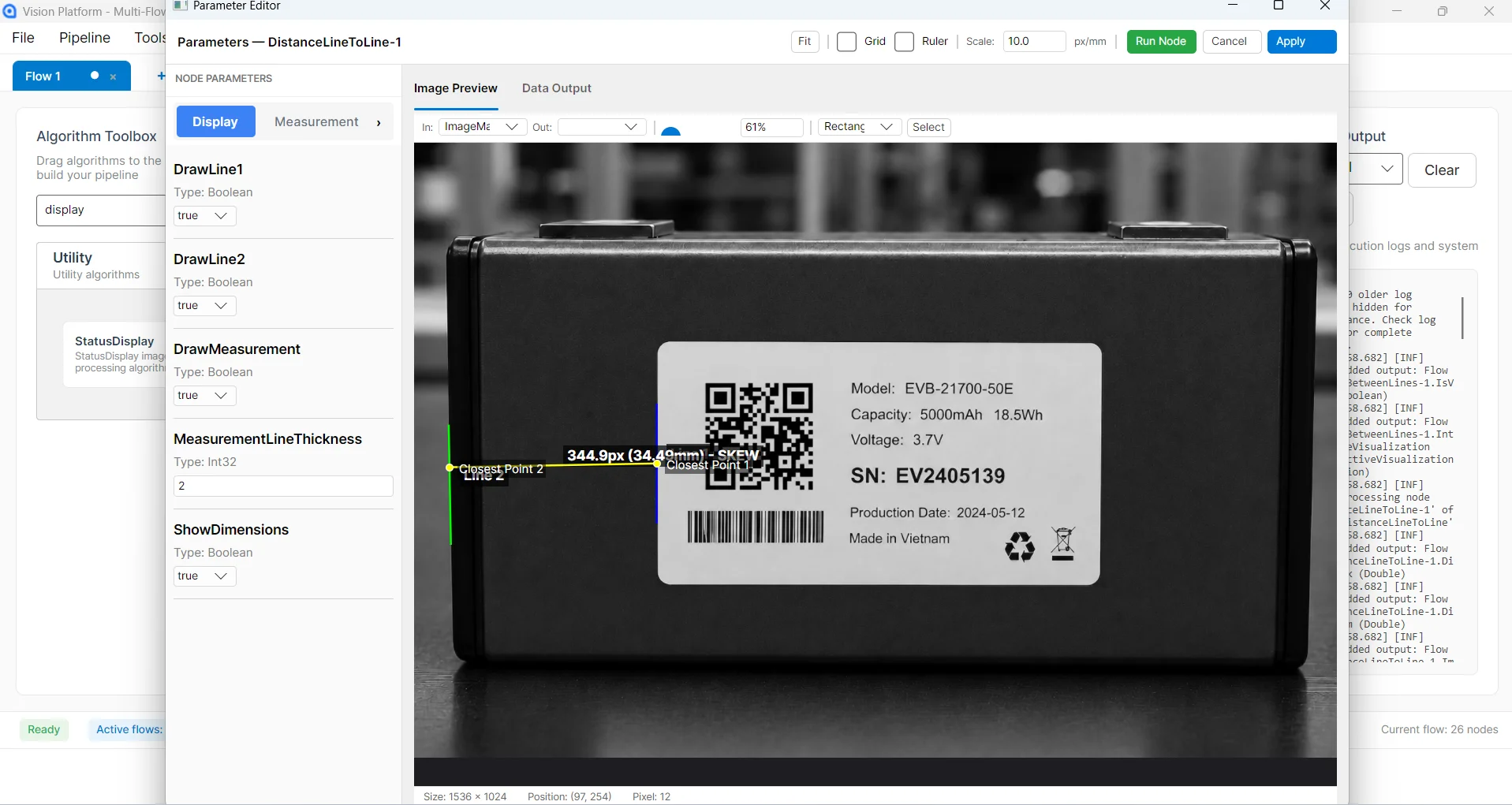Show more parameter tabs with the right chevron
The image size is (1512, 805).
point(379,122)
